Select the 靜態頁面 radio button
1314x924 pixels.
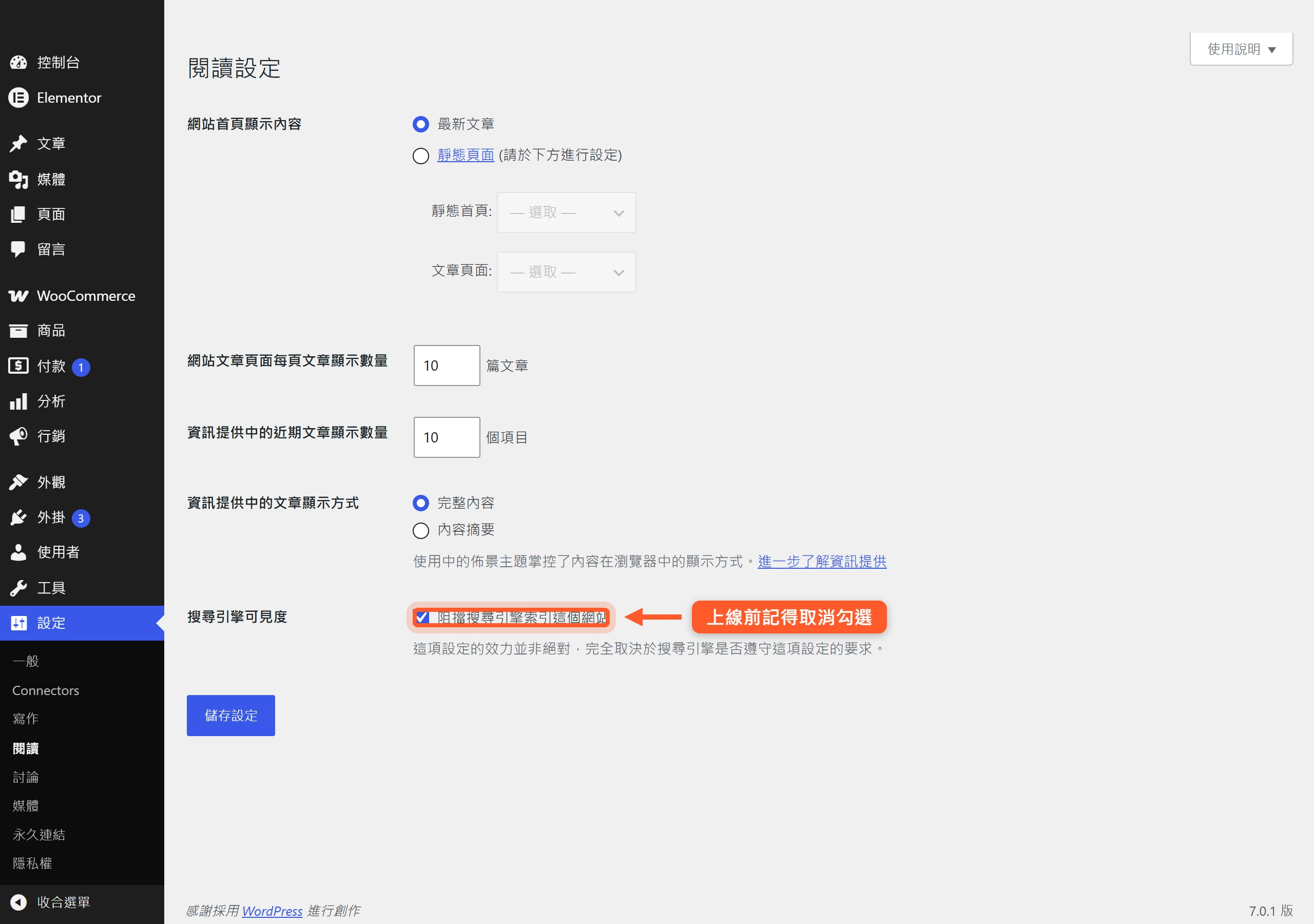click(421, 156)
